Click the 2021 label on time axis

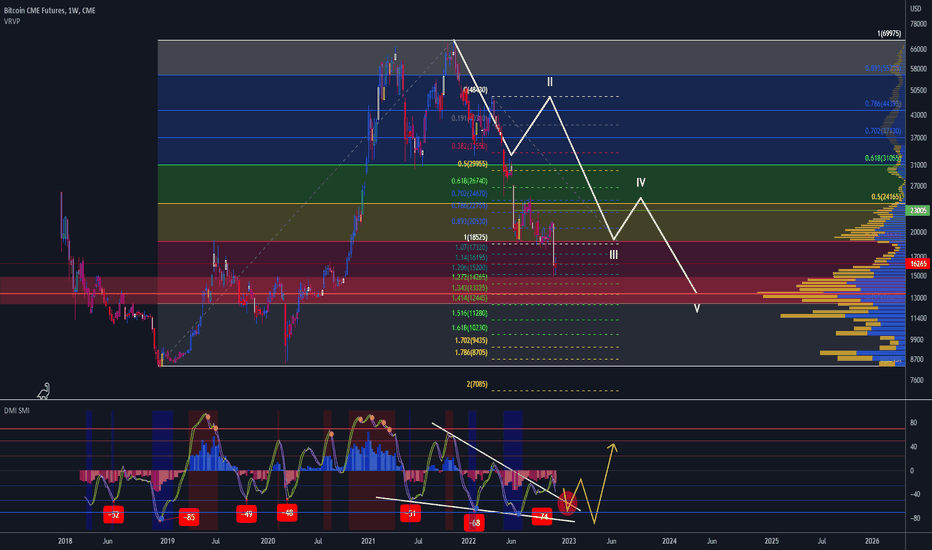point(368,541)
